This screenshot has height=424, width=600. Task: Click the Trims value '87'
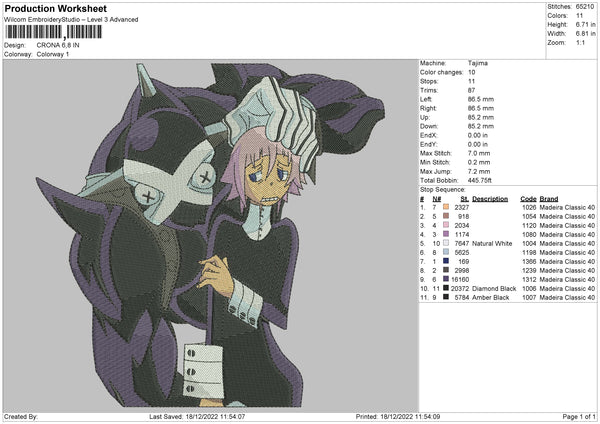click(471, 90)
